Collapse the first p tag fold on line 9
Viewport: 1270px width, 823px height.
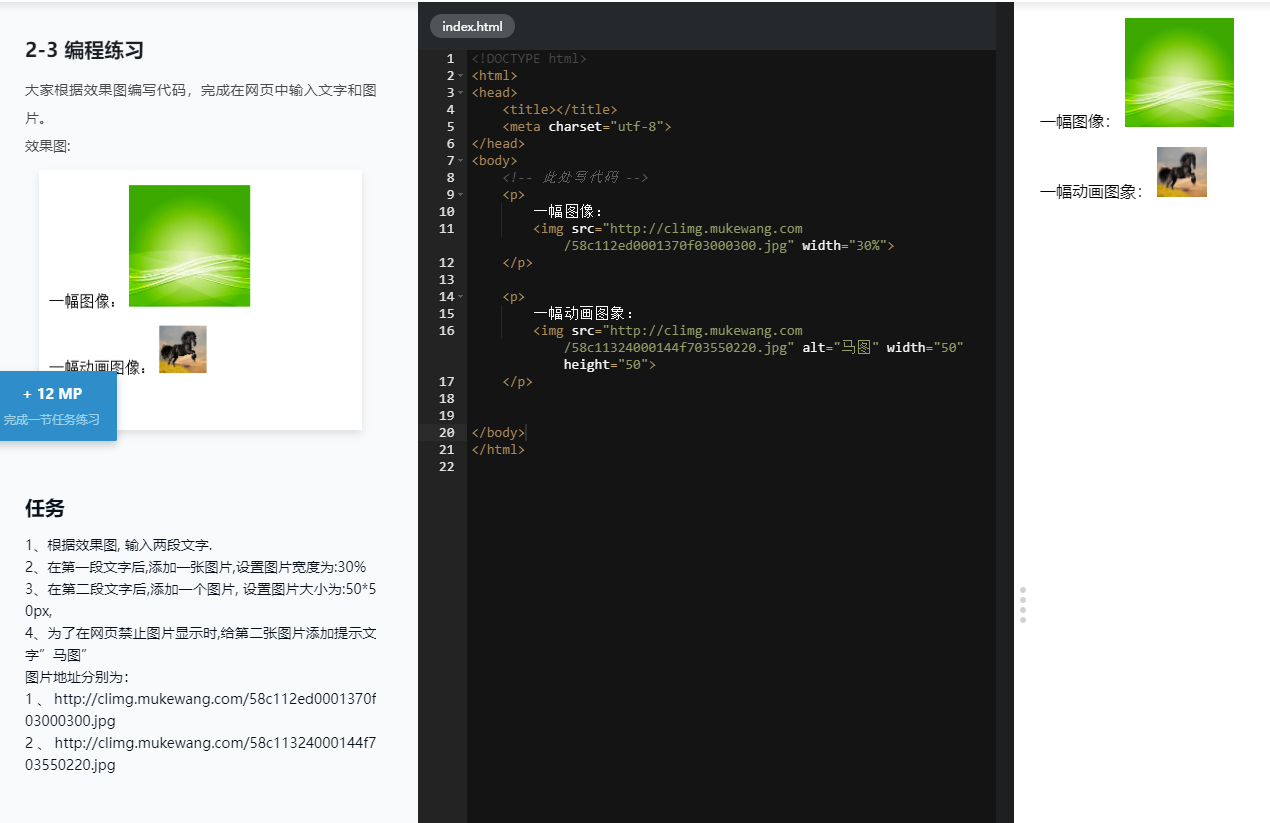(461, 195)
